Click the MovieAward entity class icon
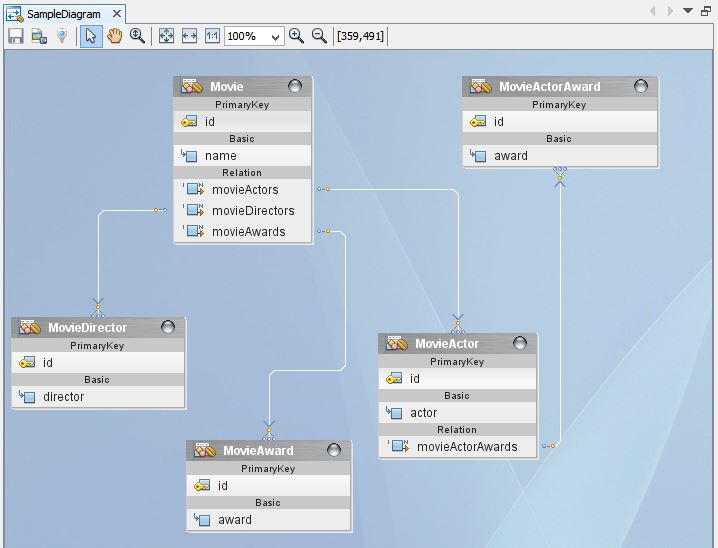Image resolution: width=718 pixels, height=548 pixels. pos(205,450)
